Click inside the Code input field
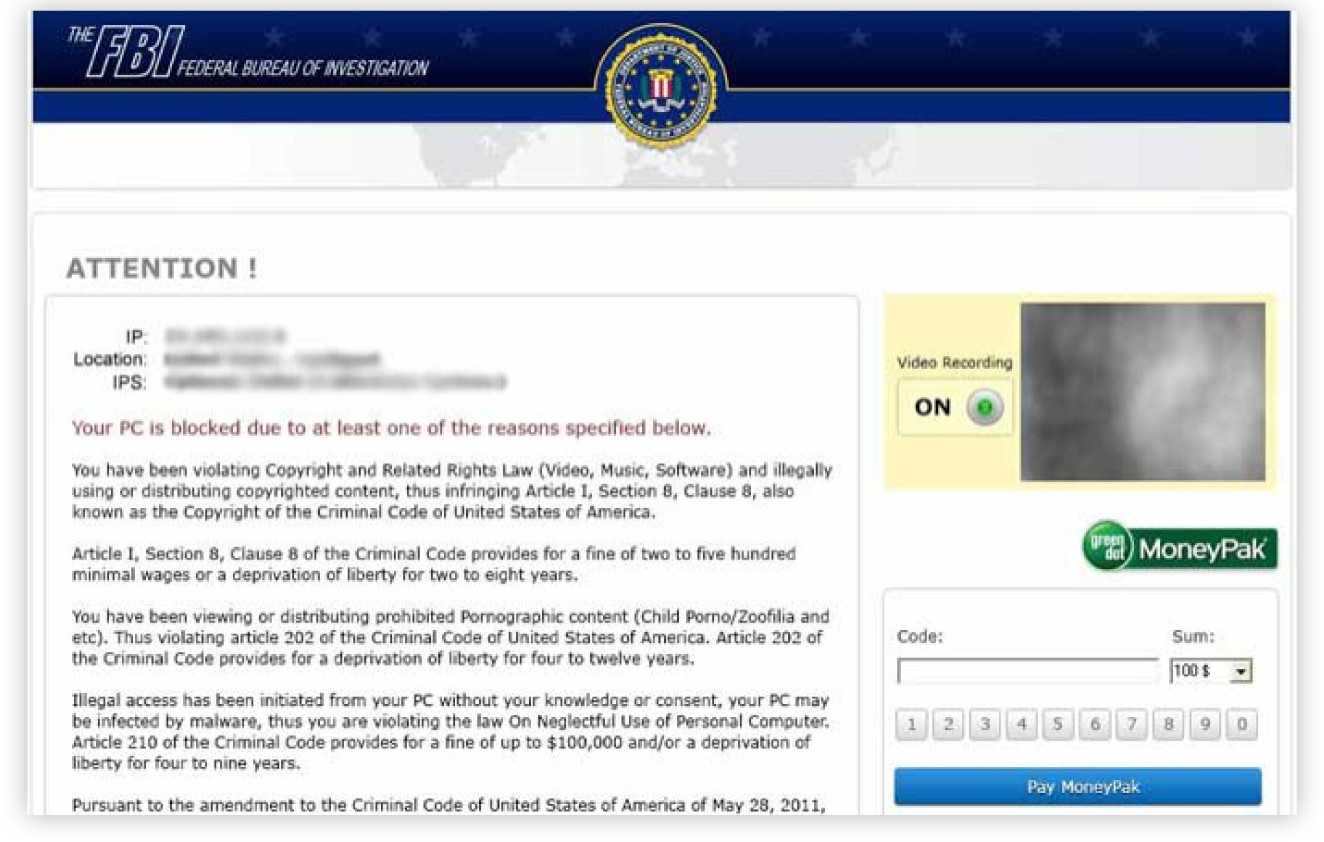 tap(1029, 670)
